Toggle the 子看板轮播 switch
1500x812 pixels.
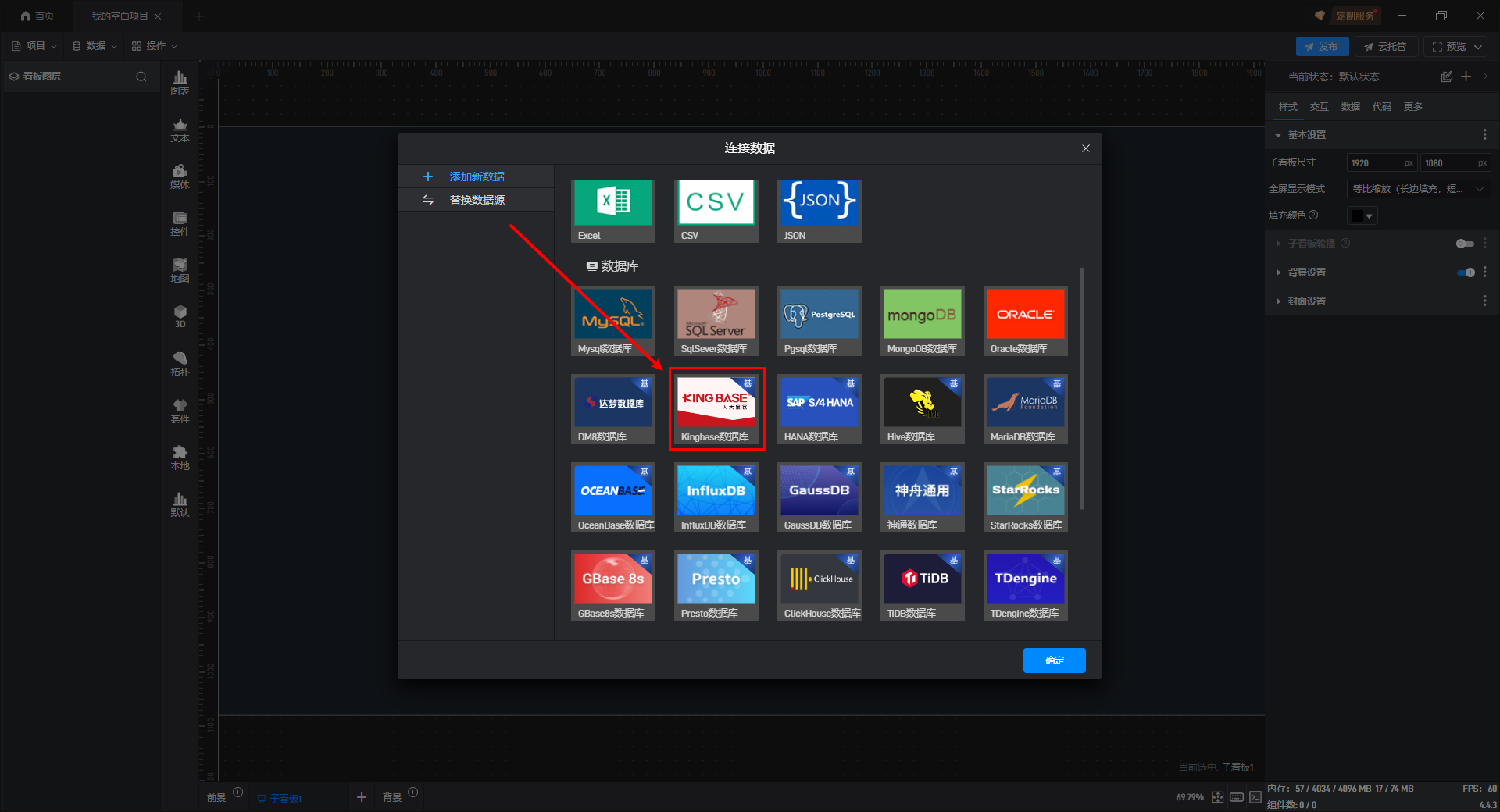coord(1465,244)
